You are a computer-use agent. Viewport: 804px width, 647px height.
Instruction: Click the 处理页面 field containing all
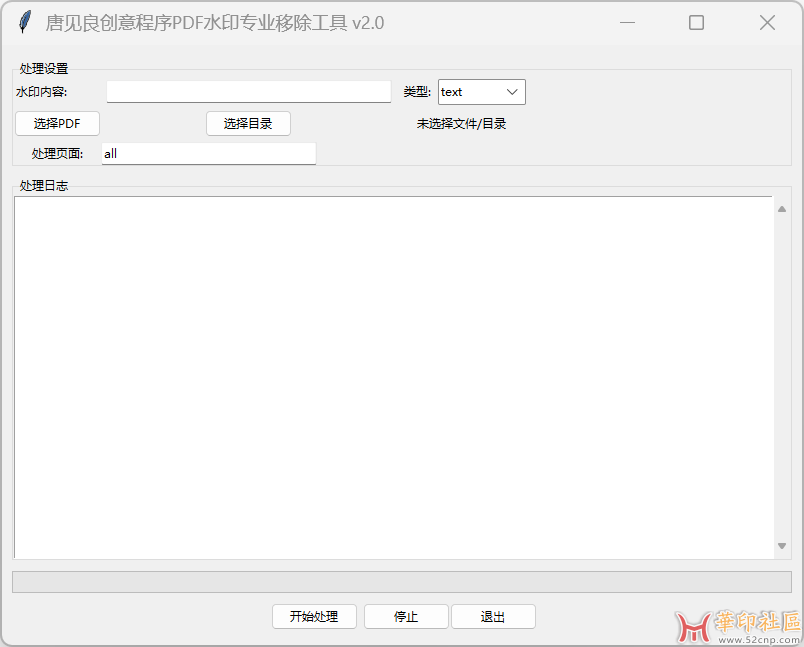point(208,154)
